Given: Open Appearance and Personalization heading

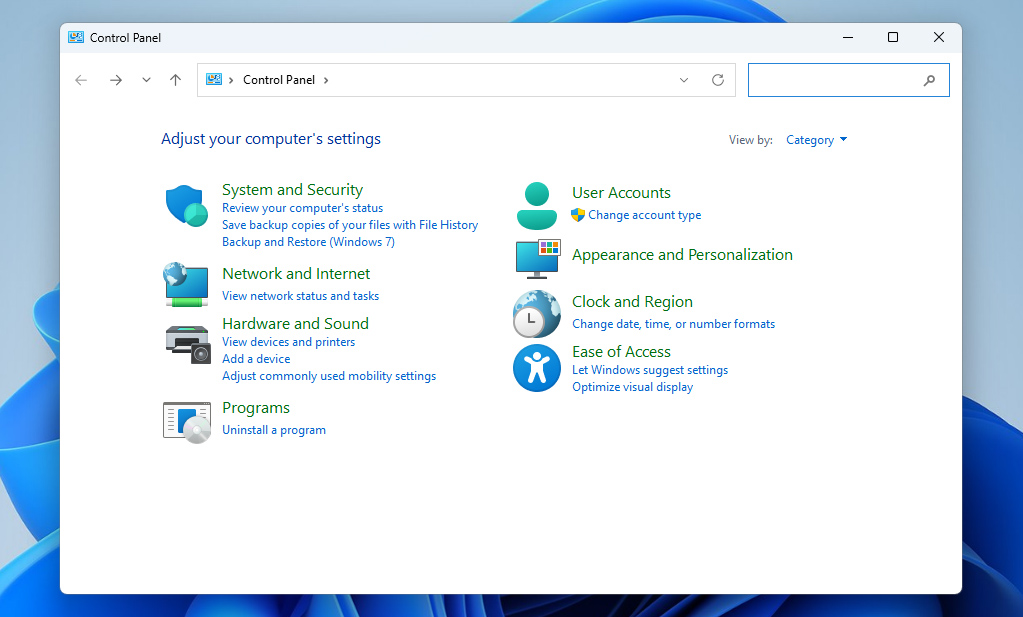Looking at the screenshot, I should pos(682,254).
